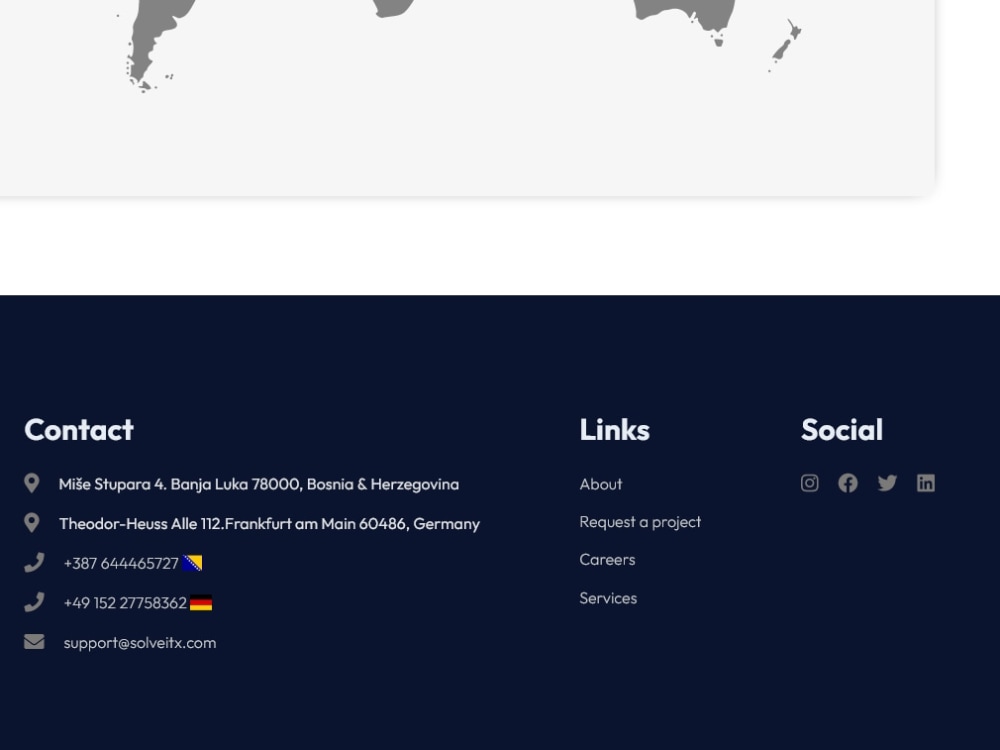Viewport: 1000px width, 750px height.
Task: Click the Links footer heading
Action: click(x=615, y=430)
